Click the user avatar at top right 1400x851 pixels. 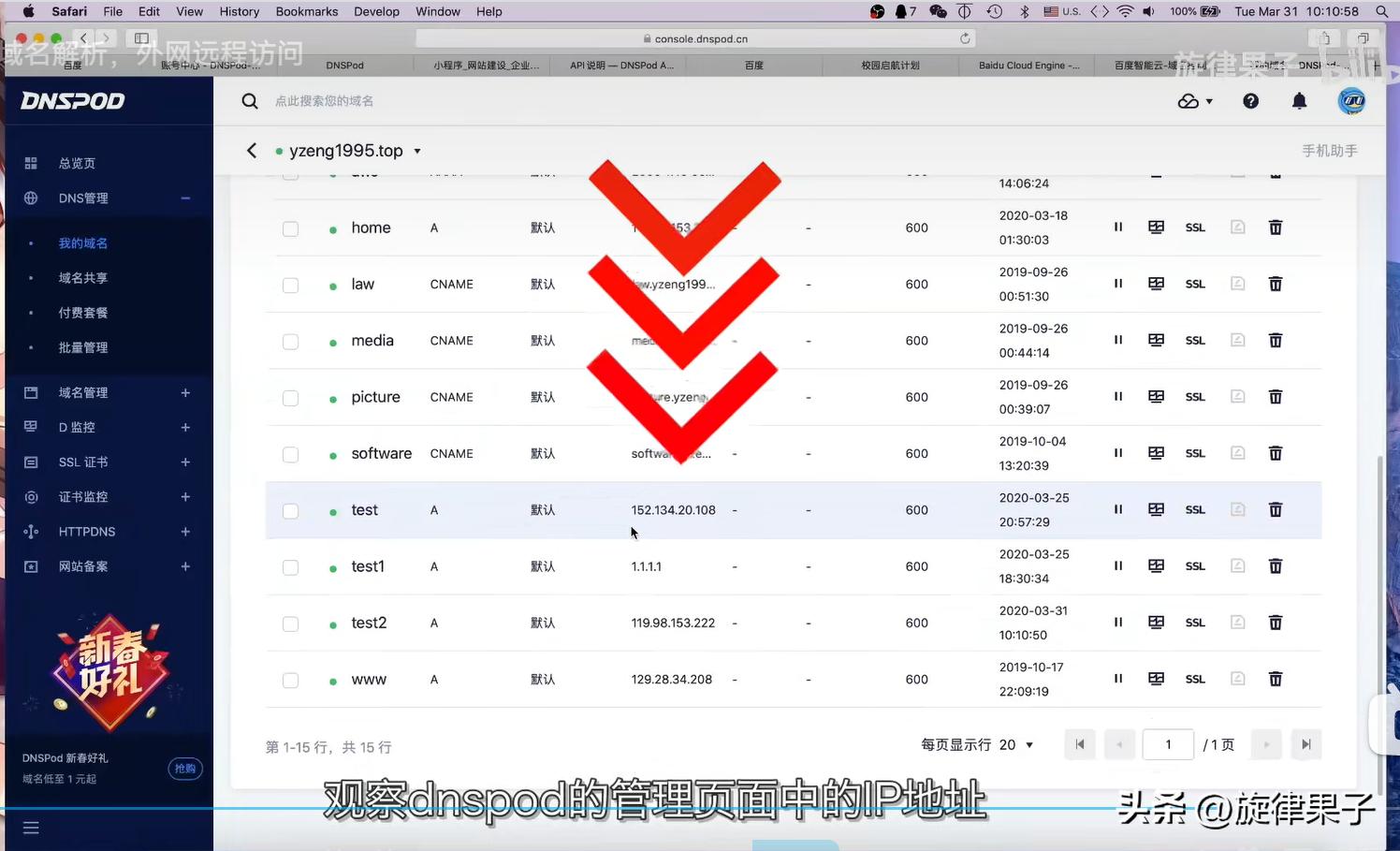(x=1351, y=101)
